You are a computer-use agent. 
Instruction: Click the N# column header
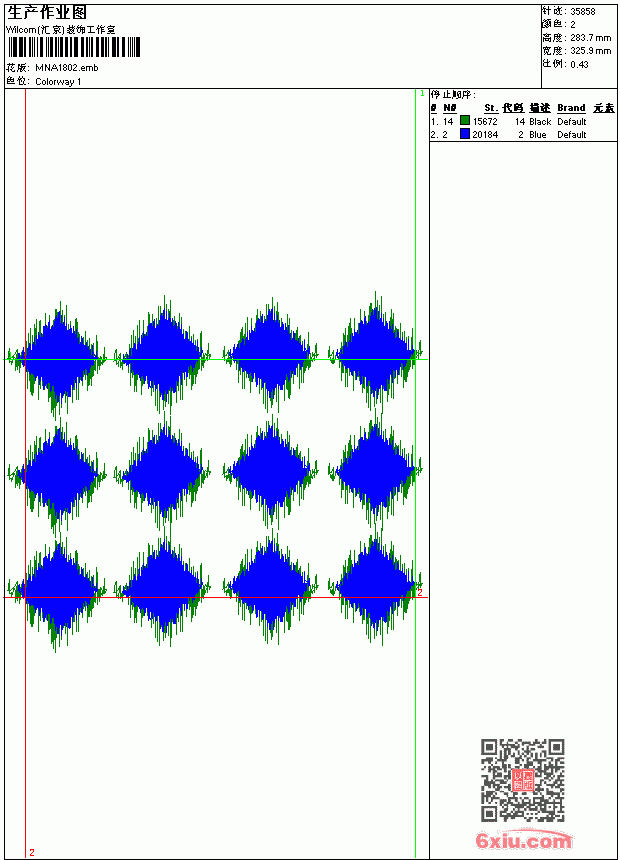tap(450, 108)
